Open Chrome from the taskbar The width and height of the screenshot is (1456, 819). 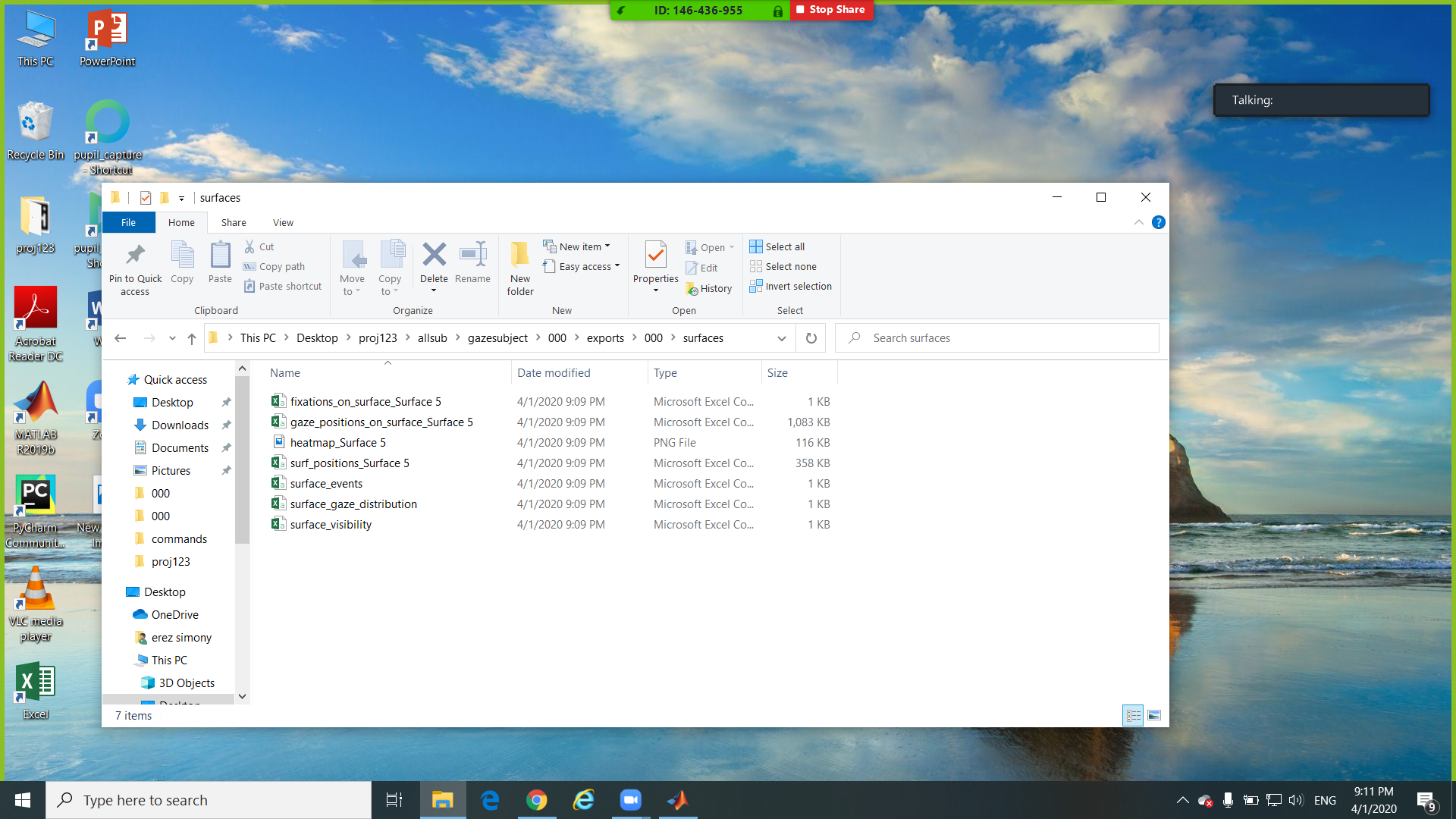pos(536,800)
